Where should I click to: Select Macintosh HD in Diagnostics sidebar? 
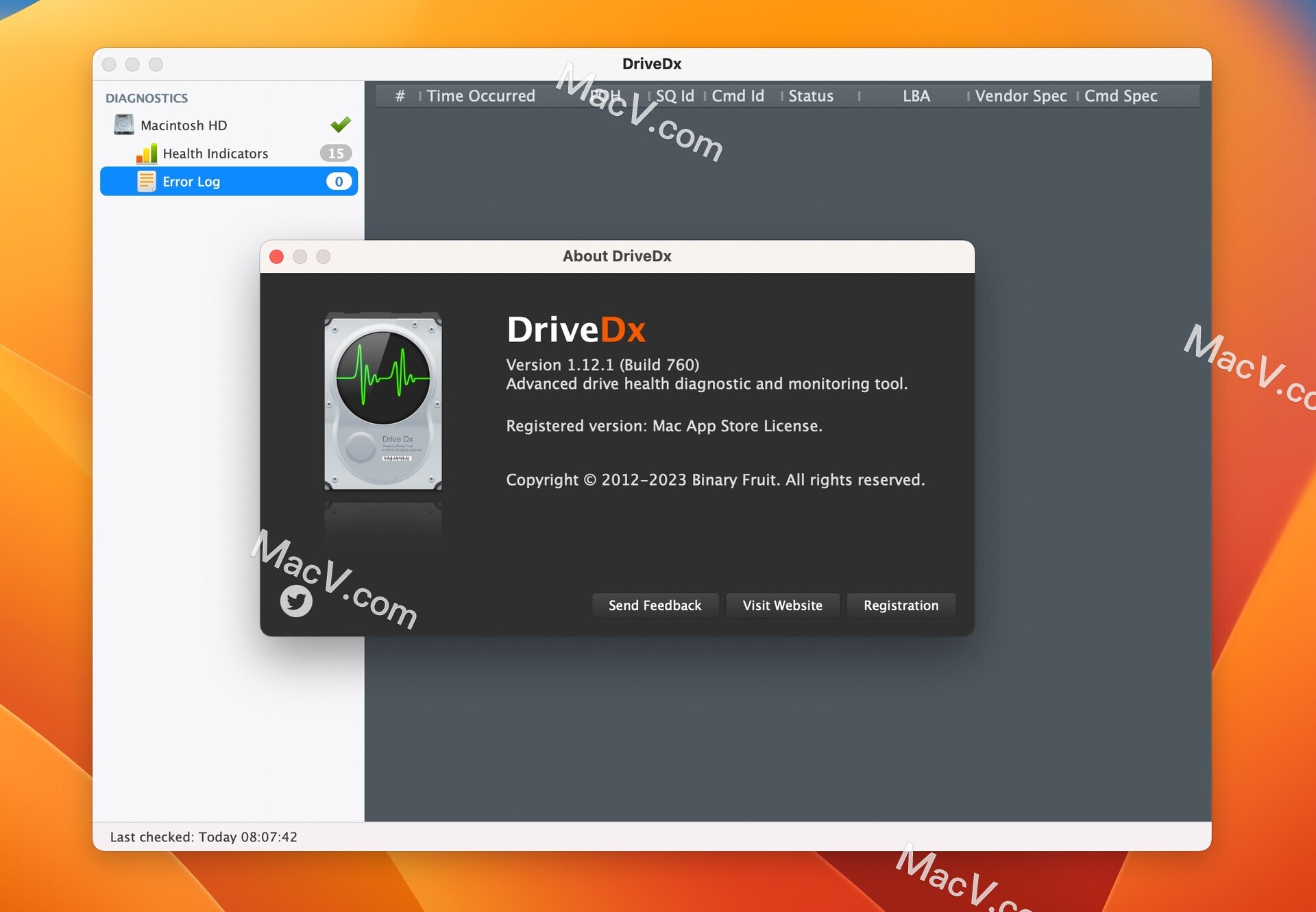[184, 125]
